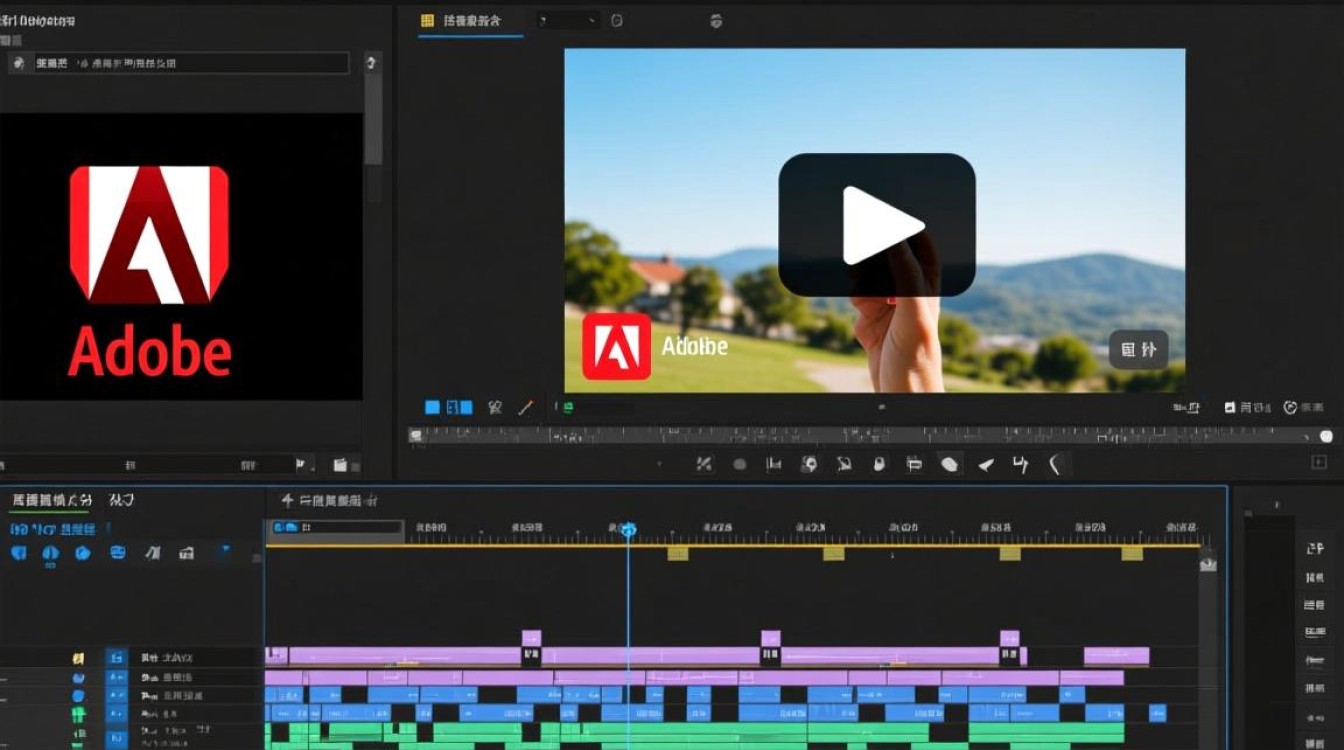Click the curved bracket icon at transport bar end
This screenshot has height=750, width=1344.
(1055, 464)
